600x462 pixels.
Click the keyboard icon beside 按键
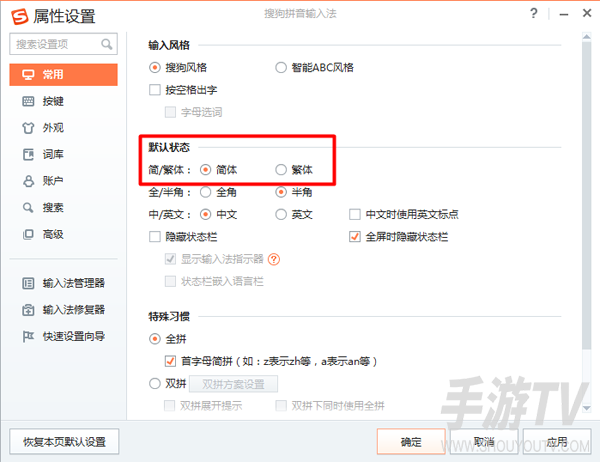click(x=28, y=101)
